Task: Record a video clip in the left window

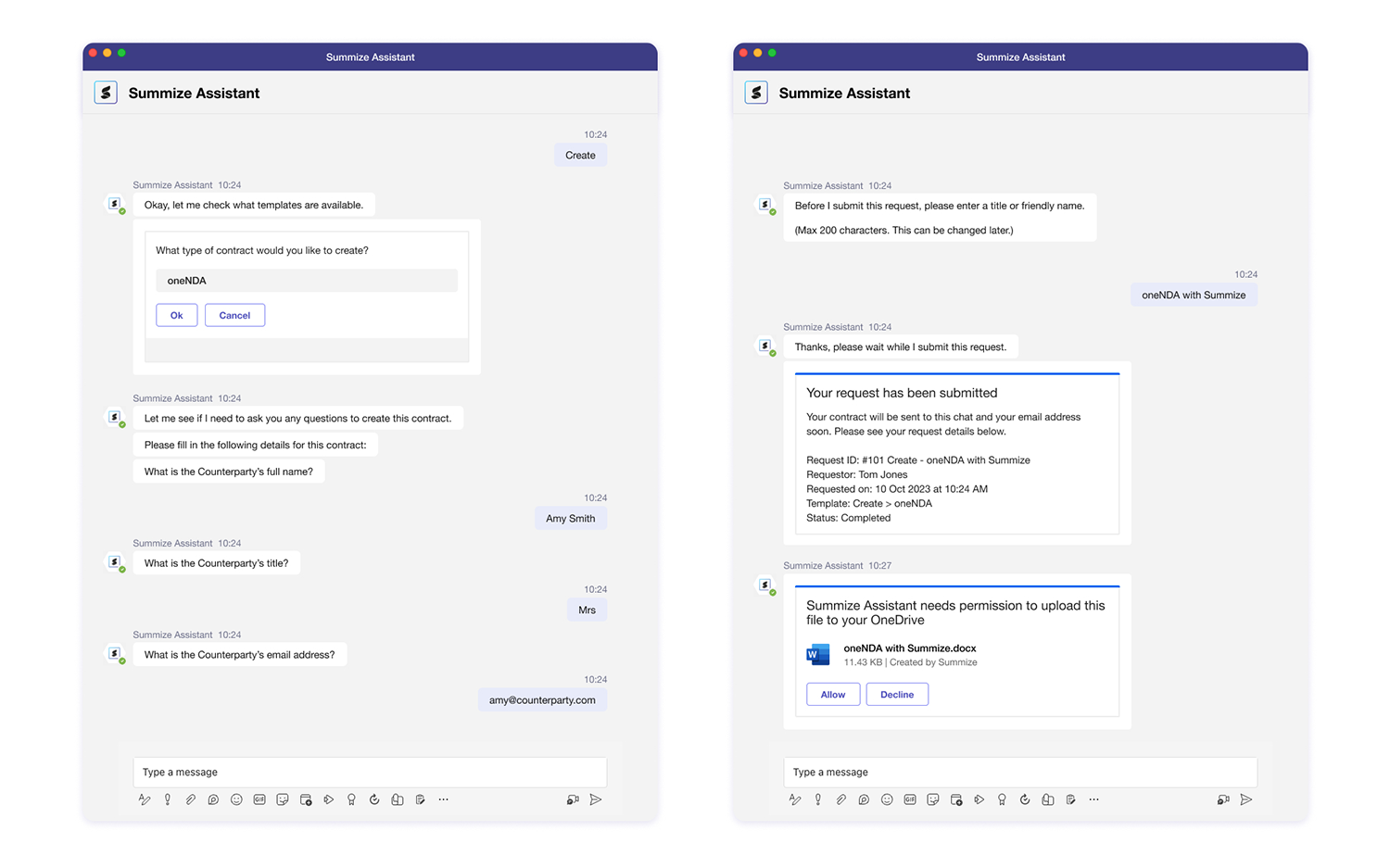Action: [x=573, y=799]
